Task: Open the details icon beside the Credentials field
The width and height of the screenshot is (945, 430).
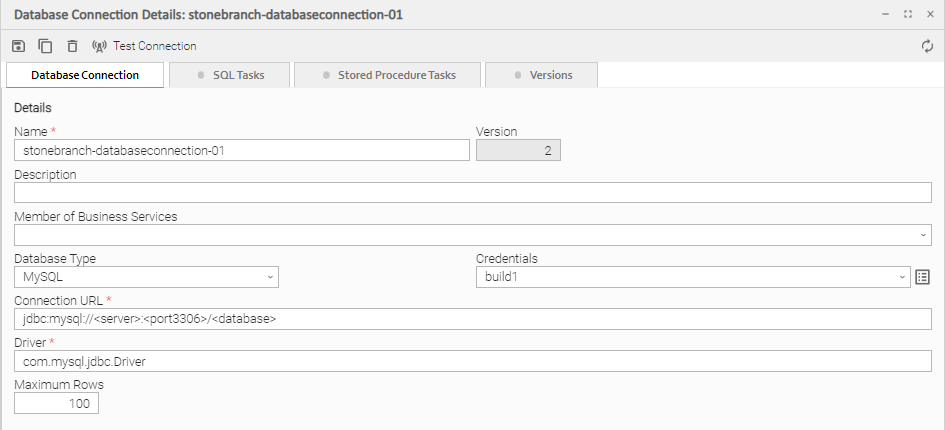Action: click(923, 277)
